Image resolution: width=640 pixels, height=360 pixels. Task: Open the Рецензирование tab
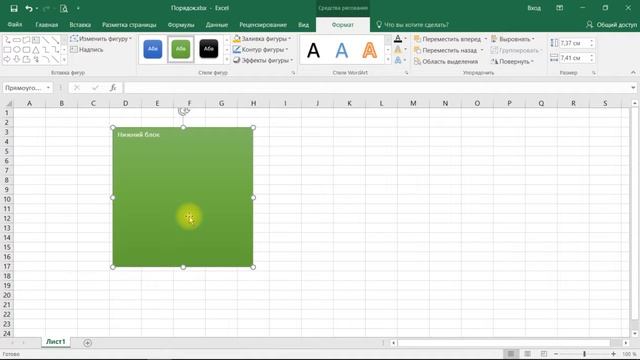coord(263,24)
